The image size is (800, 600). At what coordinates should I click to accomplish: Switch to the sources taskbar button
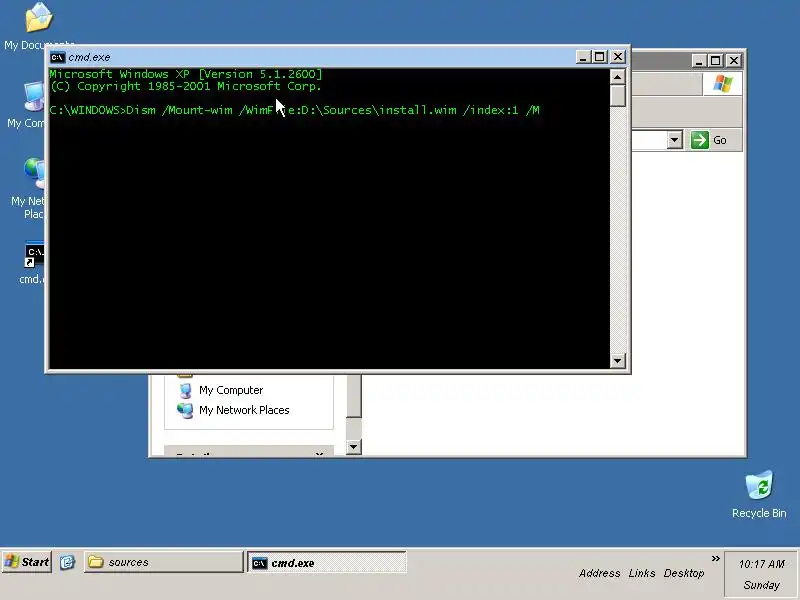[163, 562]
